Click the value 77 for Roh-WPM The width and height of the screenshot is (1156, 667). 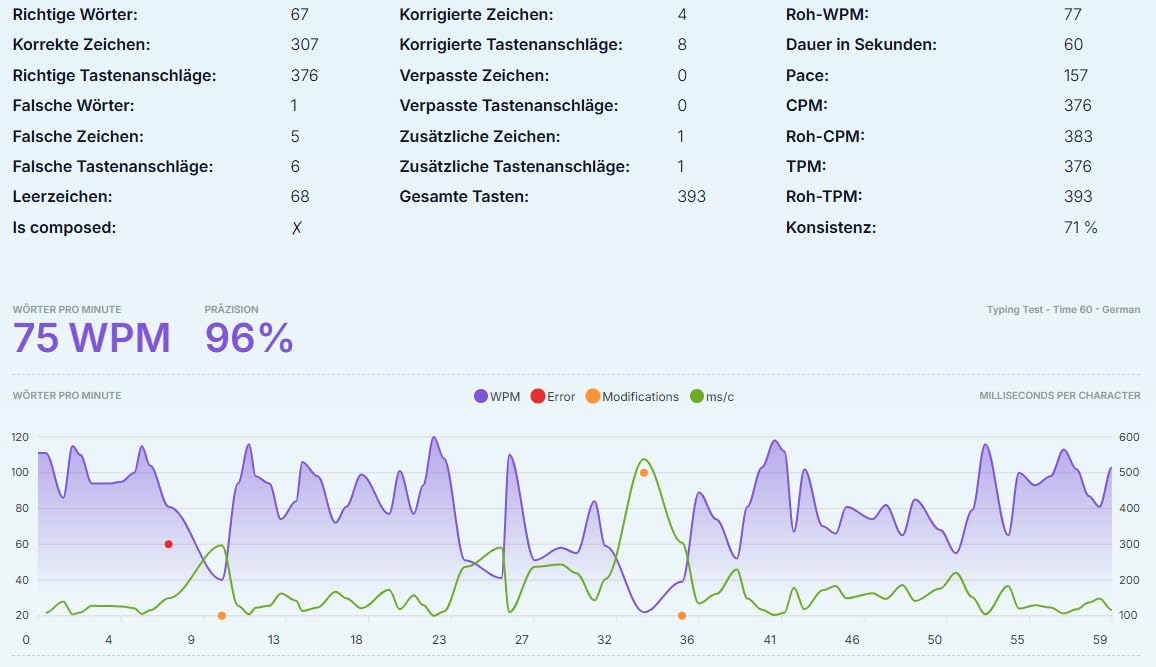point(1073,15)
